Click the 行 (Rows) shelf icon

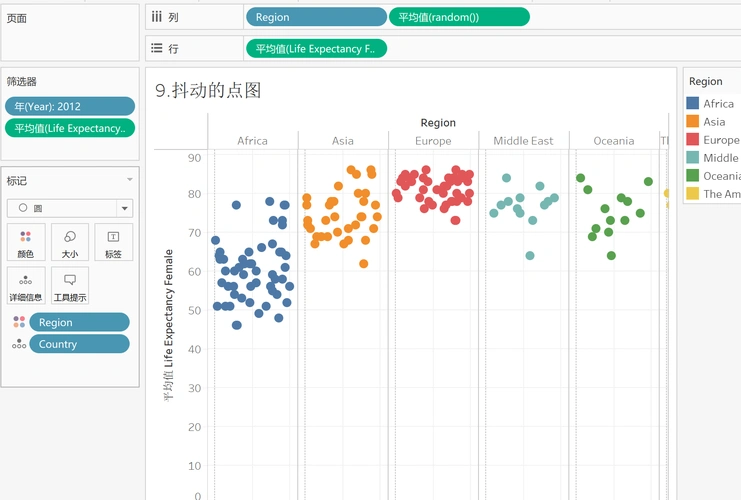(x=156, y=48)
